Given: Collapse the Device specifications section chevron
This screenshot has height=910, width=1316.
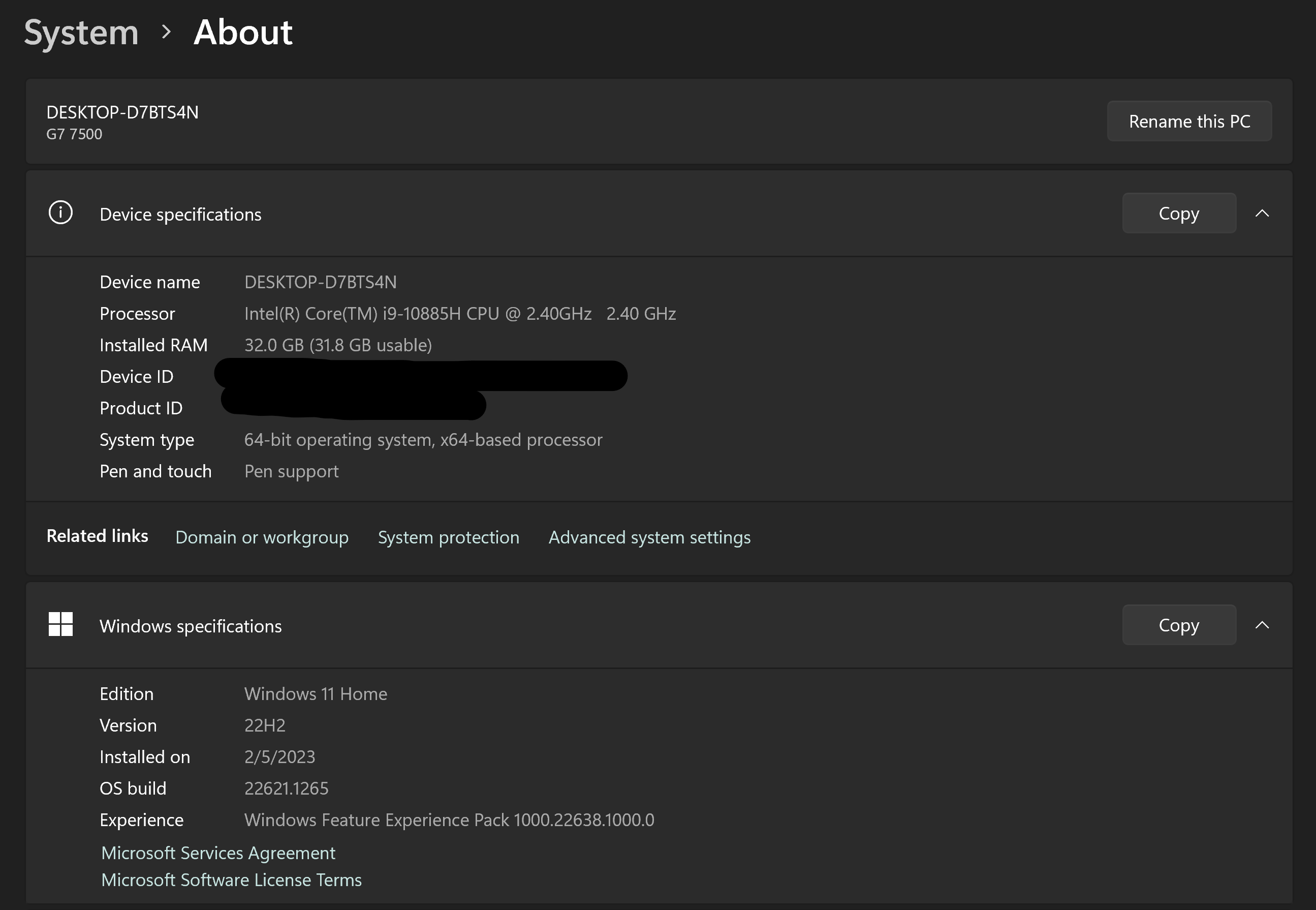Looking at the screenshot, I should tap(1262, 213).
